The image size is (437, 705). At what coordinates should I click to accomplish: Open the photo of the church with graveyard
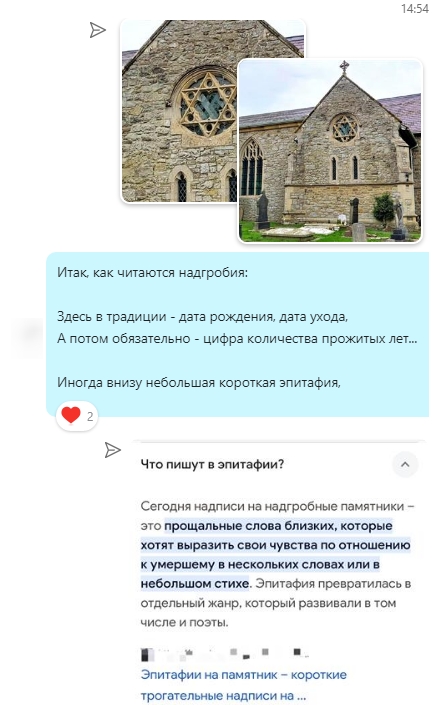tap(330, 151)
